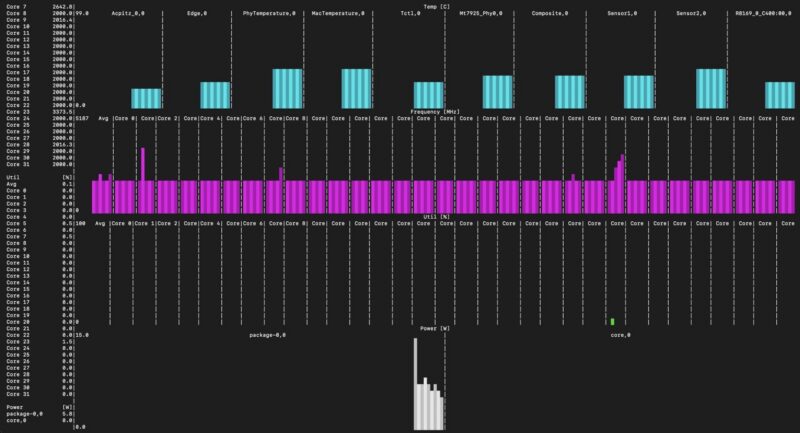Select the 'Frequency [MHz]' graph title
This screenshot has width=800, height=433.
coord(435,112)
